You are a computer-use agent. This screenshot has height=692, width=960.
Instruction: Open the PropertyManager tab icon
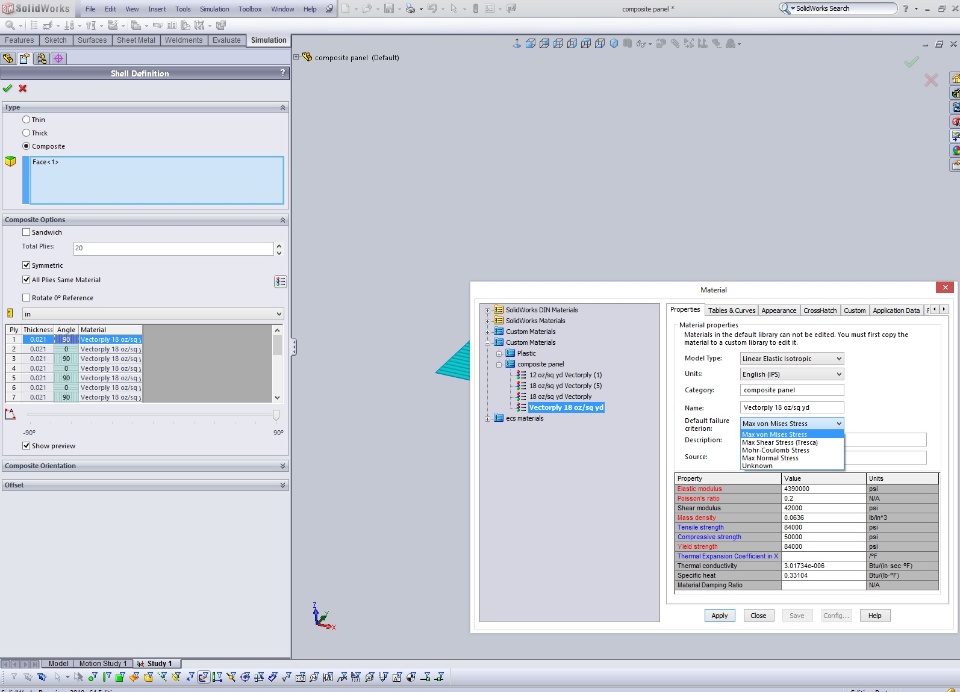25,59
